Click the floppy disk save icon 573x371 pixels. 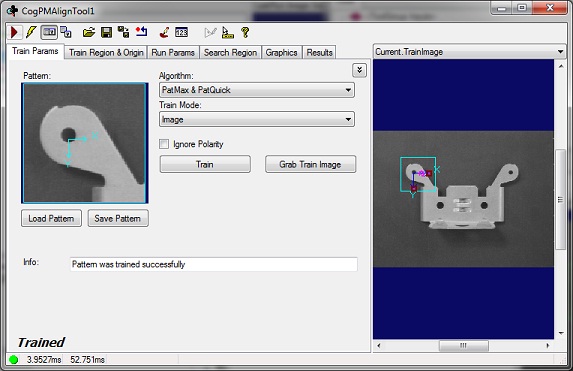106,33
